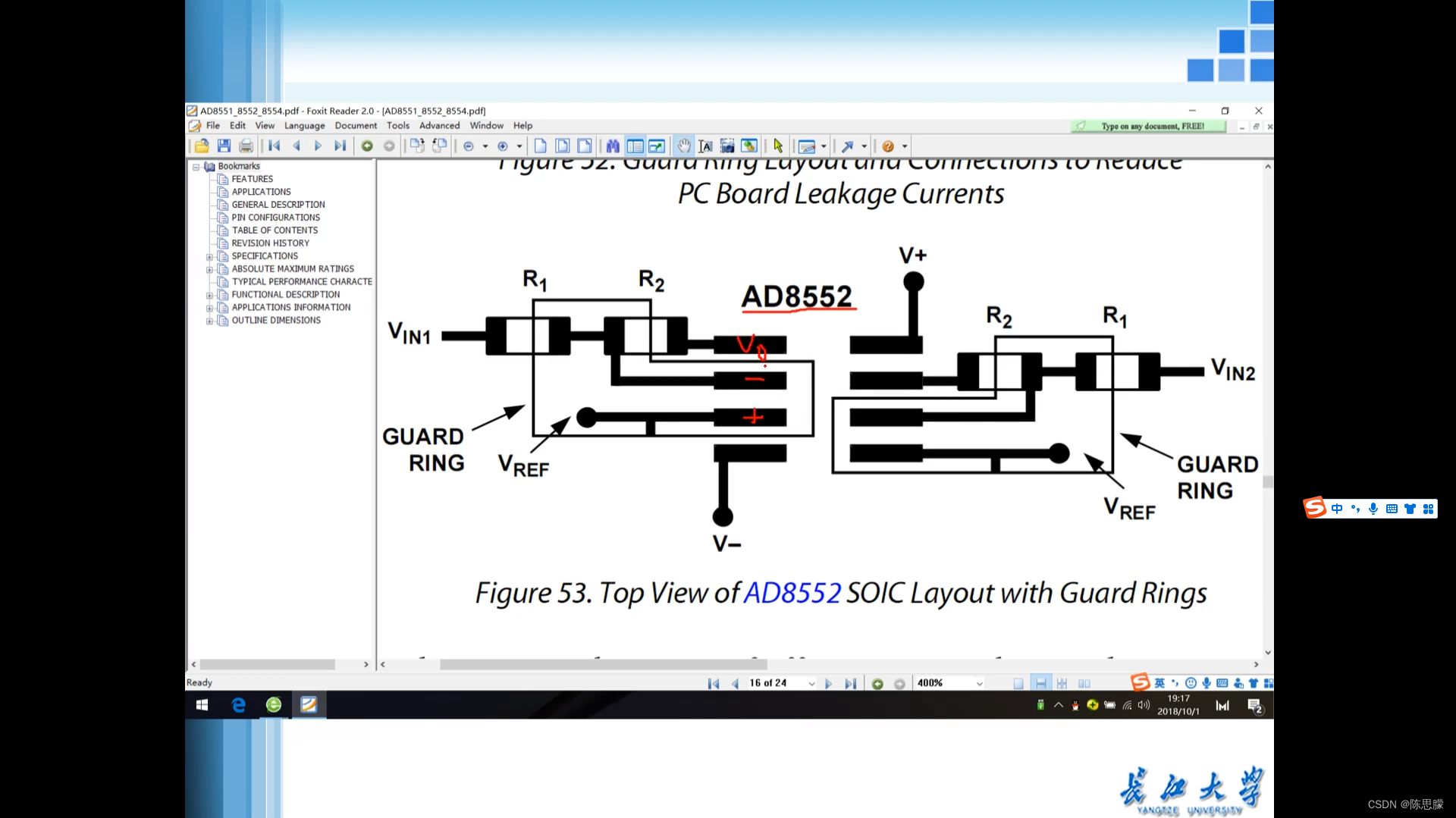Viewport: 1456px width, 818px height.
Task: Set Actual Size page view icon
Action: 541,146
